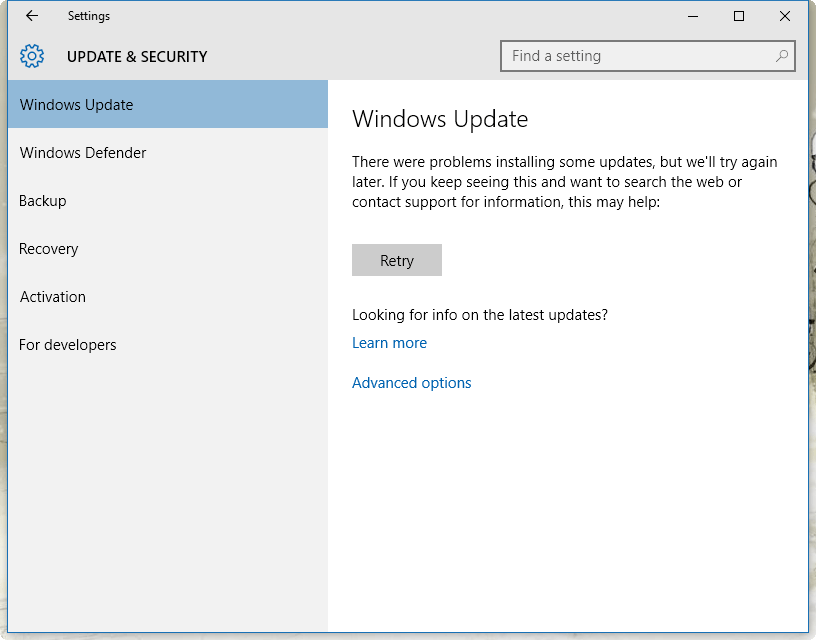816x640 pixels.
Task: Maximize the Settings window
Action: [738, 16]
